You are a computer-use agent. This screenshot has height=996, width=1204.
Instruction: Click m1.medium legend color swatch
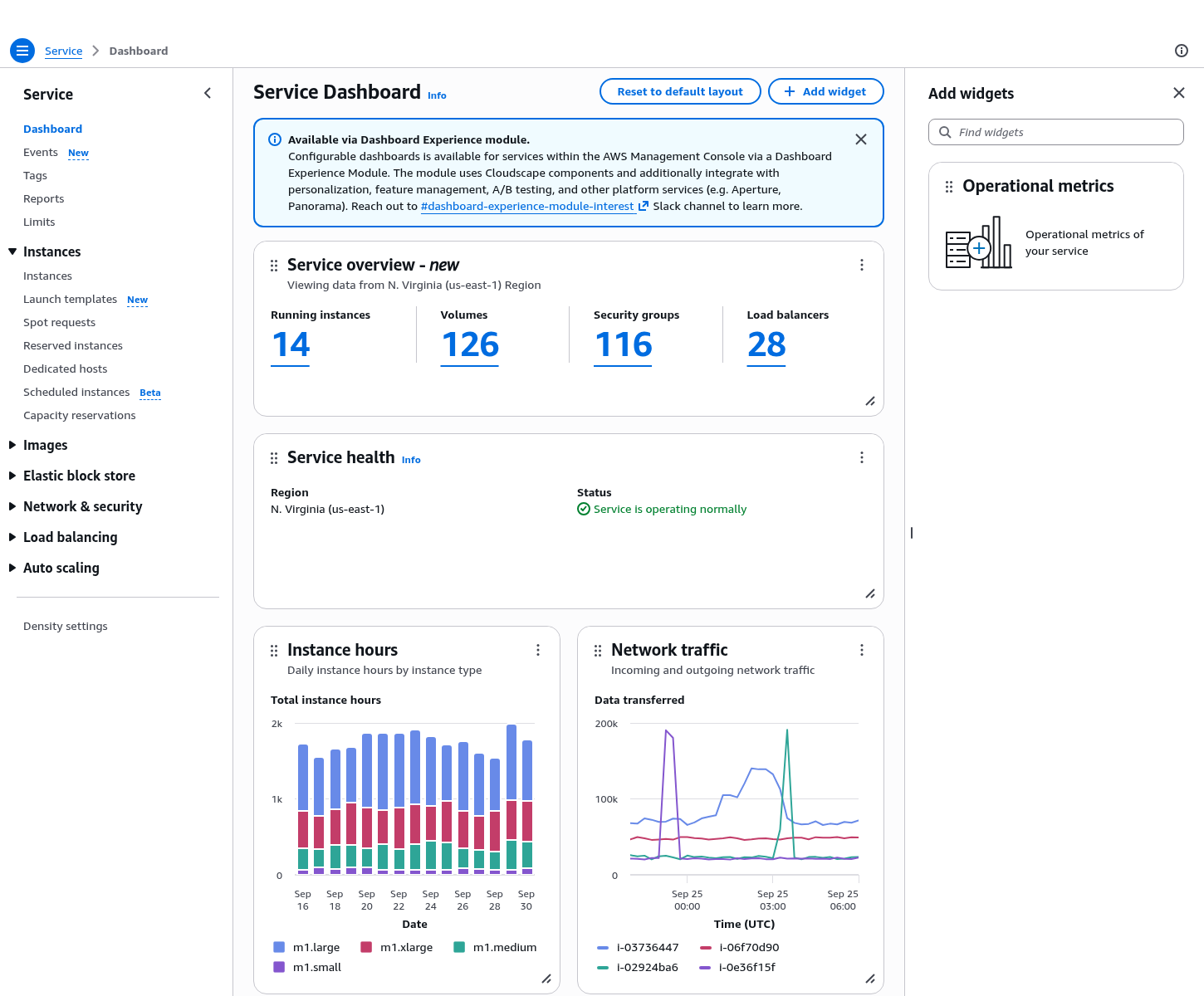(459, 947)
